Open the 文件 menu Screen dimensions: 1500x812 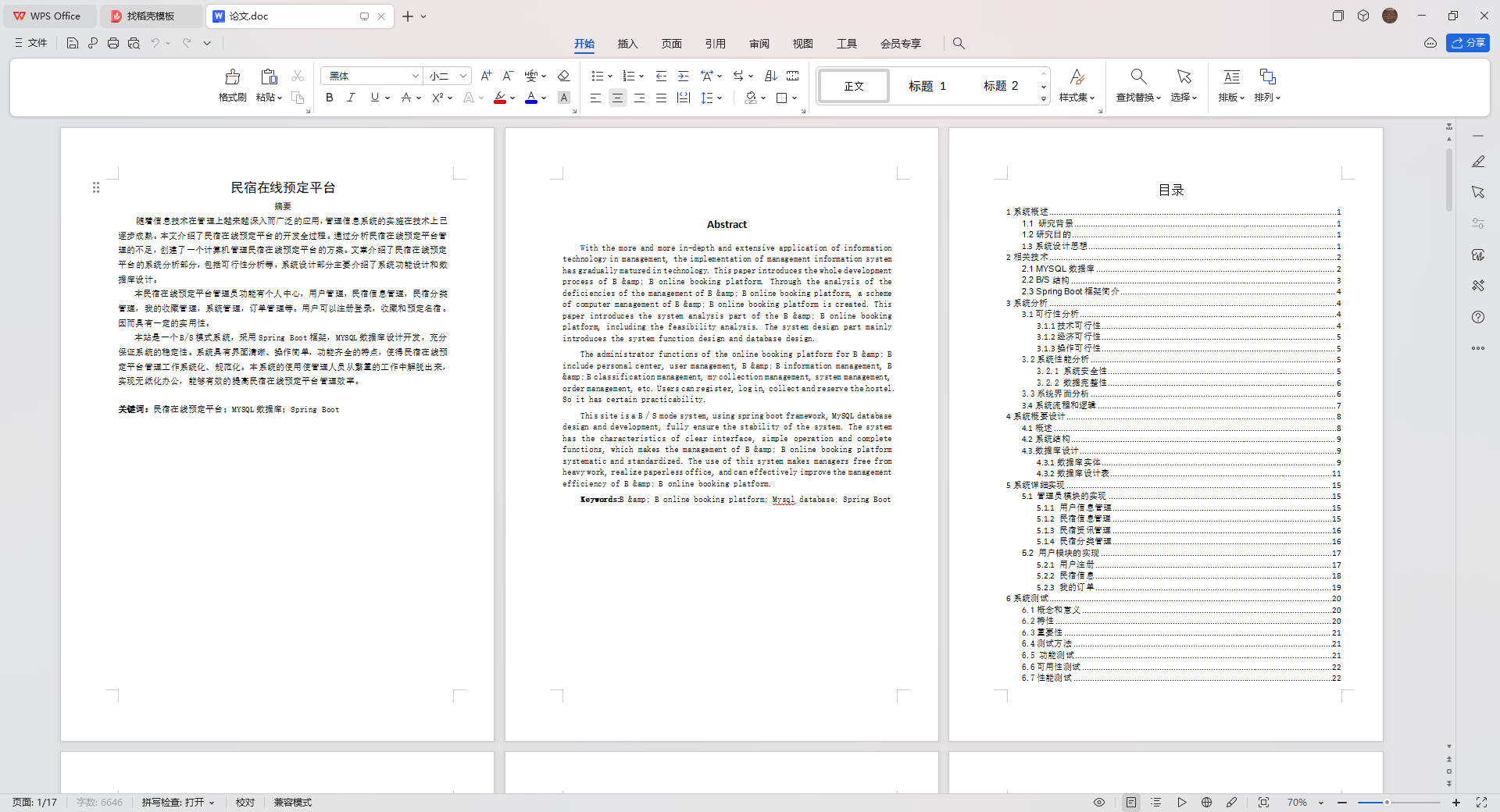point(31,44)
